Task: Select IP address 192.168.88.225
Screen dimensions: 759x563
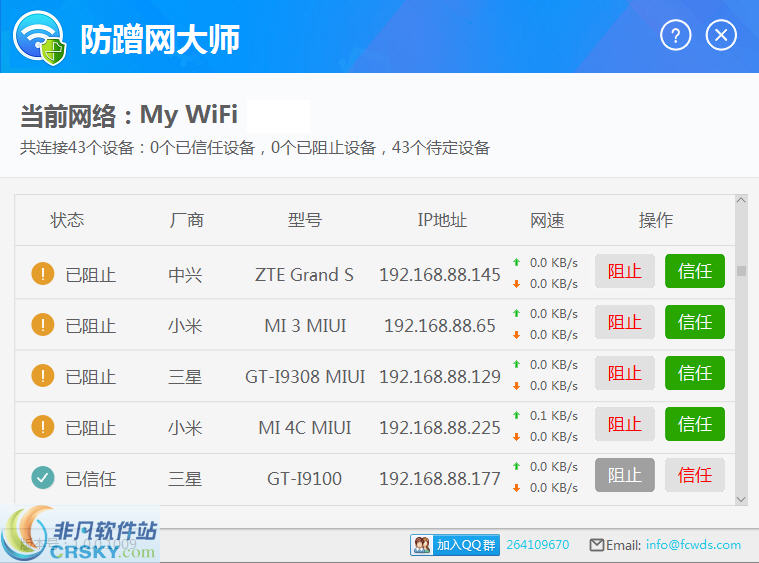Action: 440,428
